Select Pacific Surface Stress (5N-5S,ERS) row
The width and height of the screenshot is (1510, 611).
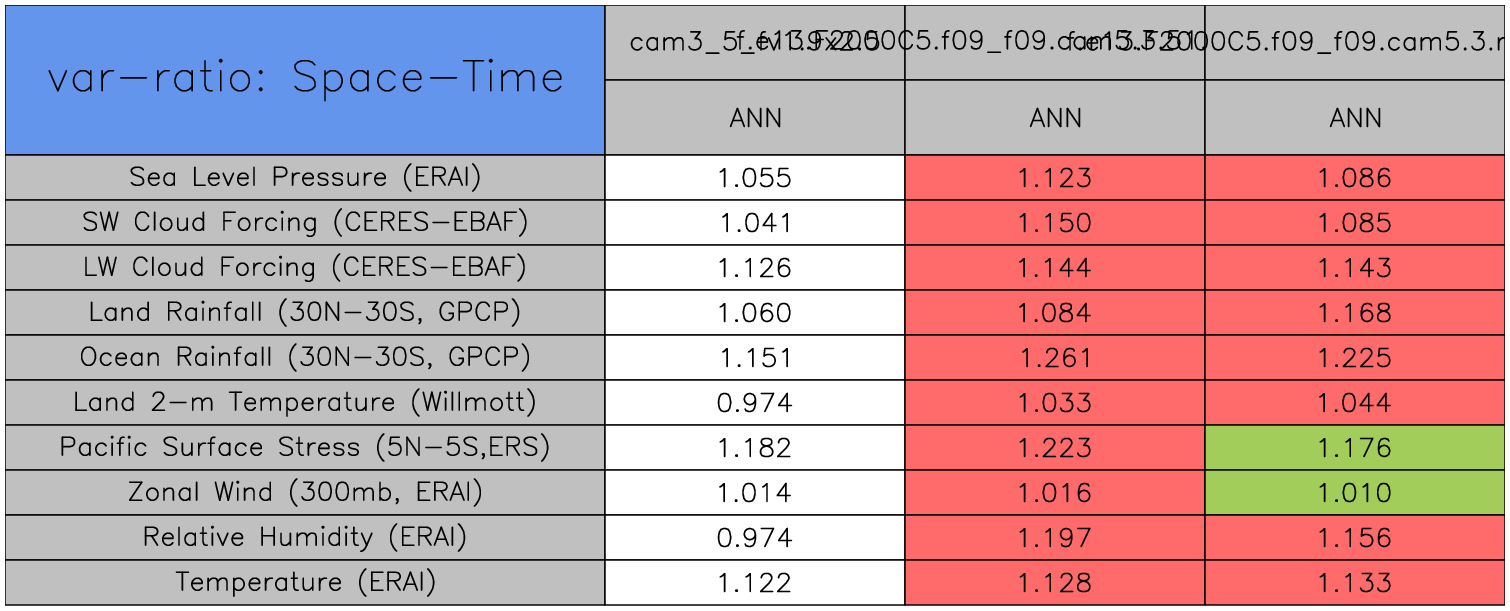click(305, 448)
